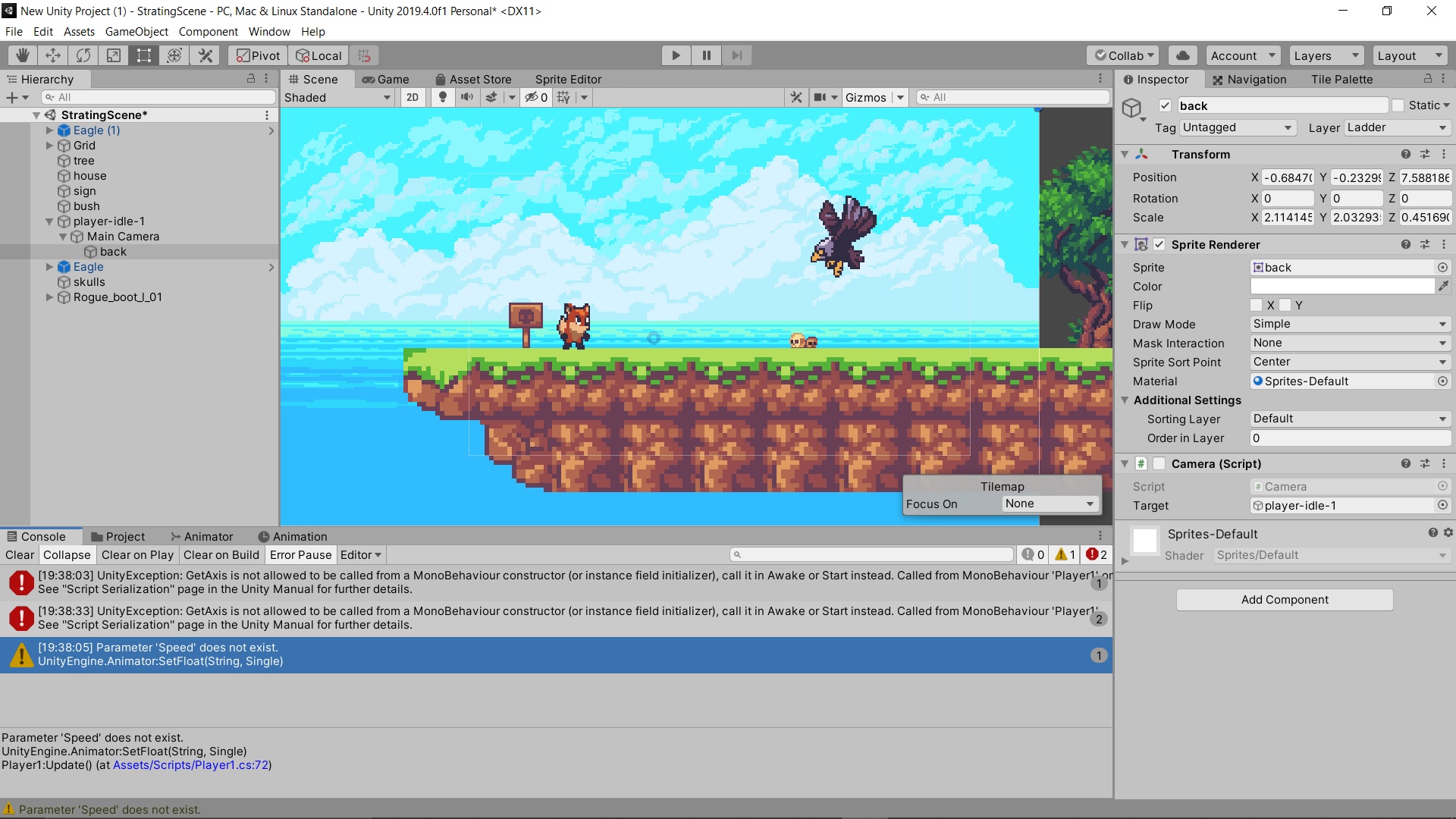Open Sprites-Default material settings gear
Viewport: 1456px width, 819px height.
point(1448,533)
